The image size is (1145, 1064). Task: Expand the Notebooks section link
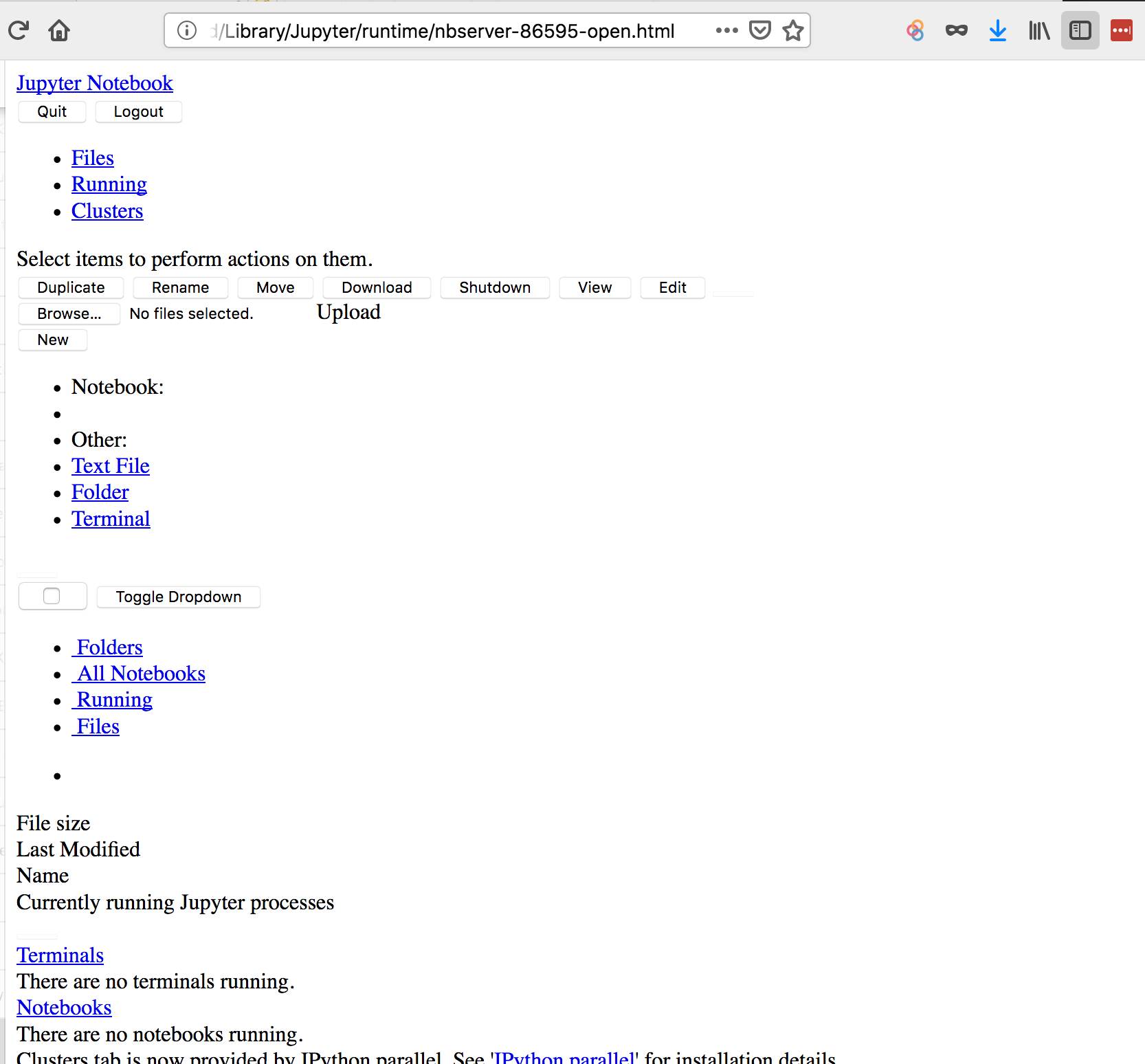click(64, 1008)
